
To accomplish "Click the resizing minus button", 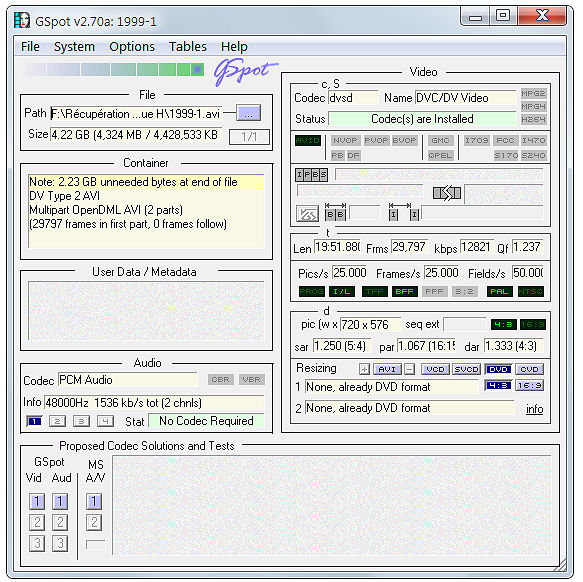I will [x=410, y=369].
